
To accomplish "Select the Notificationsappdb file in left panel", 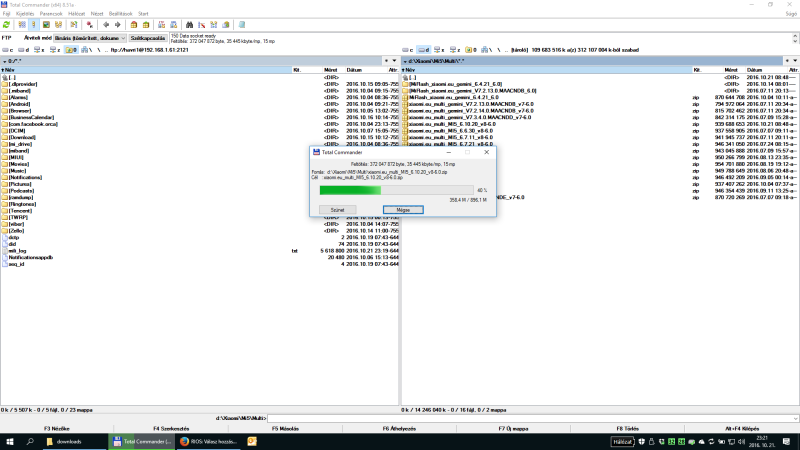I will click(x=31, y=258).
